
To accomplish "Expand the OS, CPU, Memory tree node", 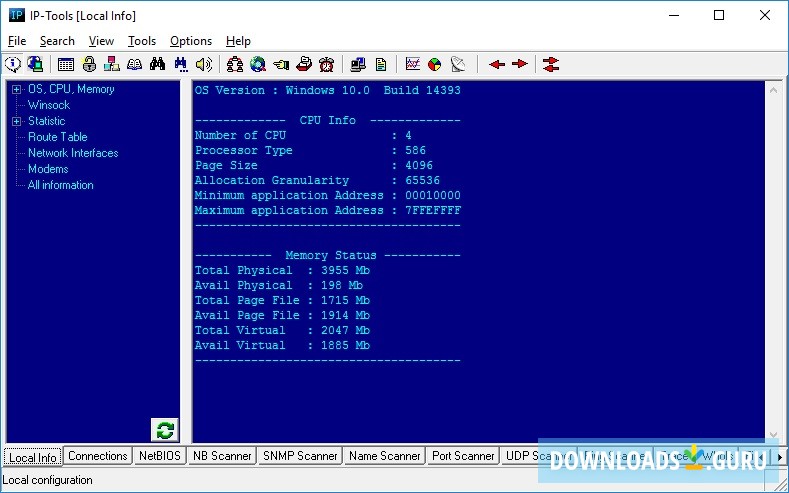I will [x=17, y=90].
